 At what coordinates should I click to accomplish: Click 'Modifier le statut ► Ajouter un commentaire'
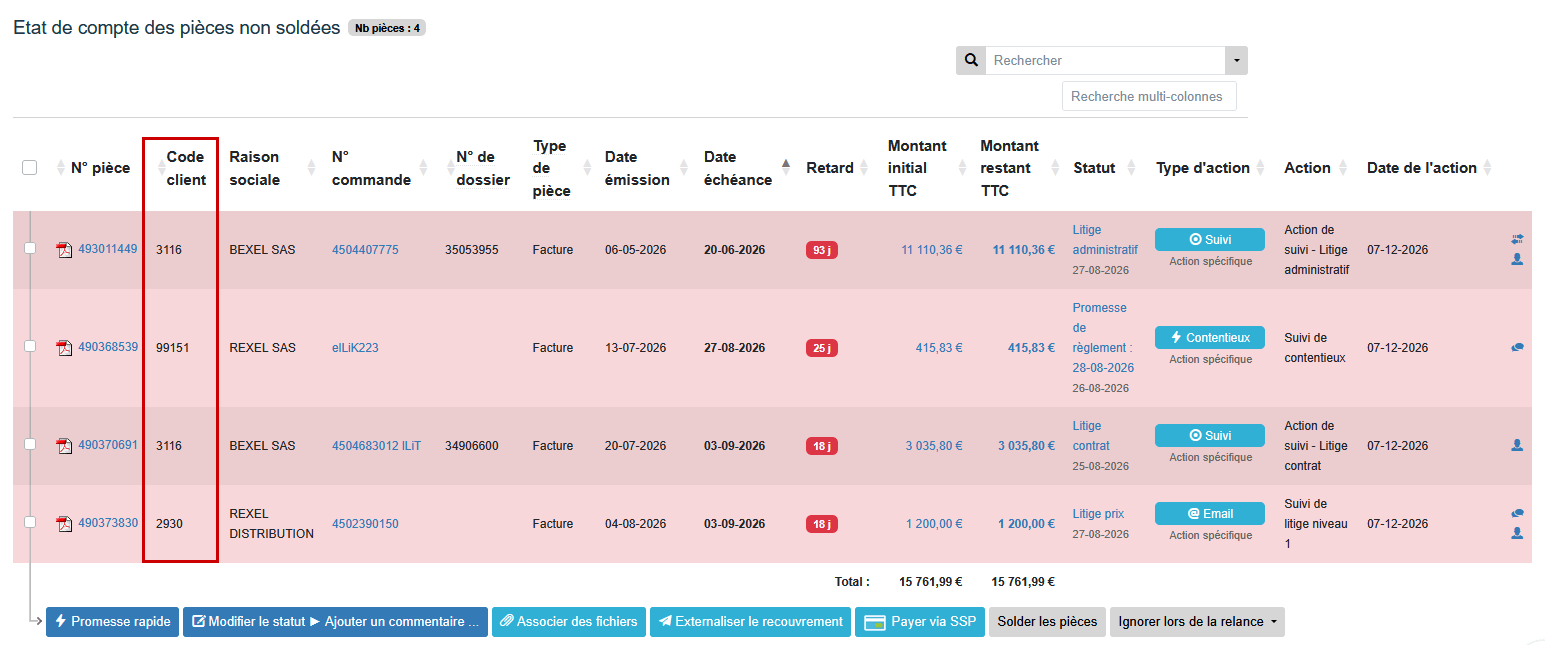point(335,622)
